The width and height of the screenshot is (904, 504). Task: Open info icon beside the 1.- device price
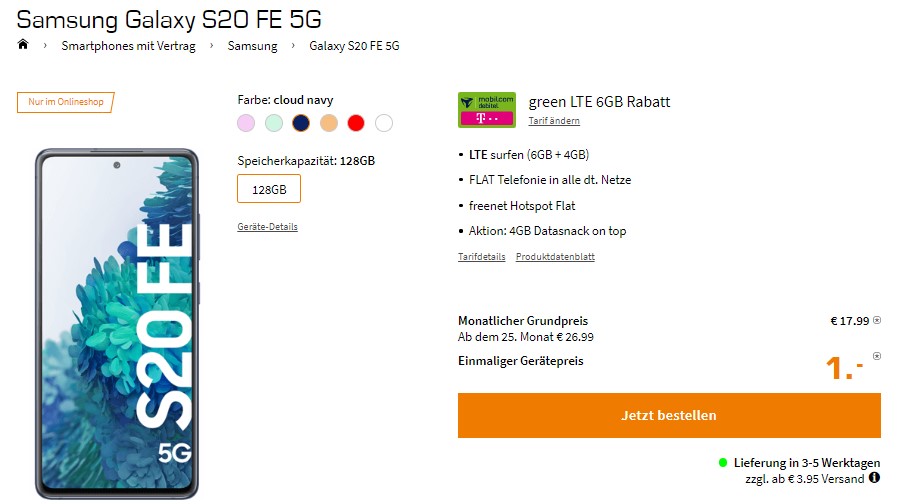[877, 356]
